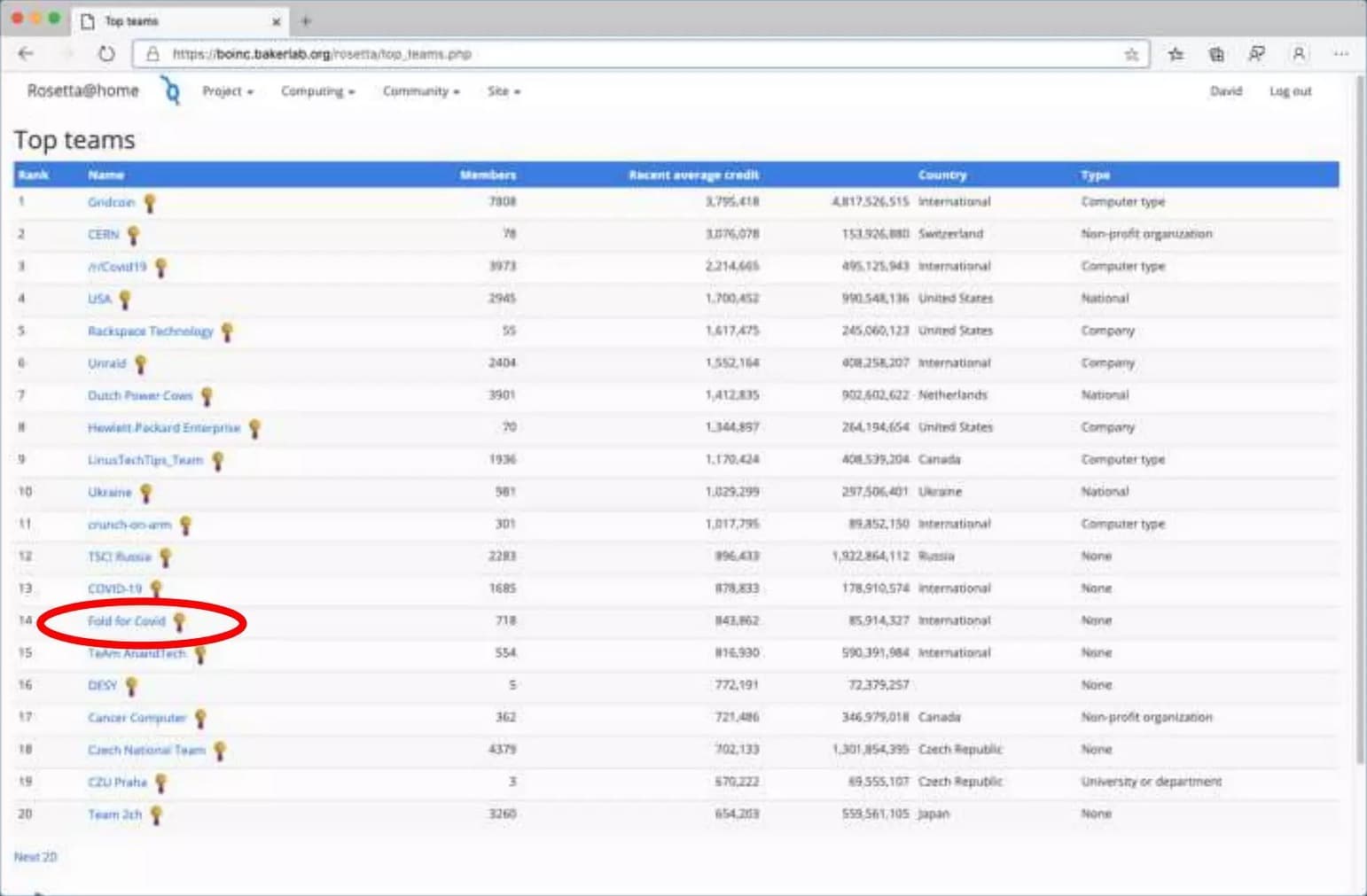Image resolution: width=1367 pixels, height=896 pixels.
Task: Open the LinusTechTips_Team link
Action: (x=145, y=460)
